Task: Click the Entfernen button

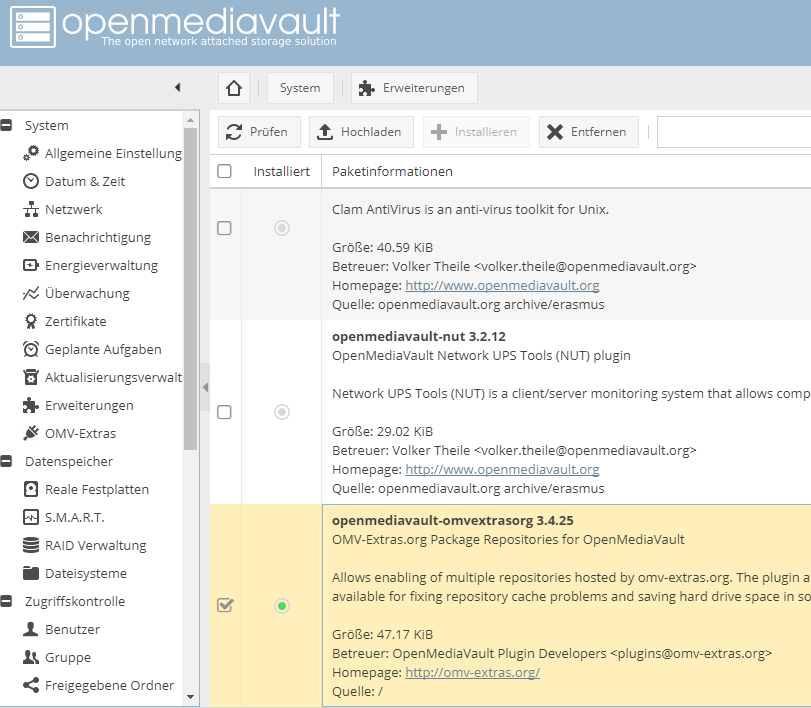Action: [x=589, y=132]
